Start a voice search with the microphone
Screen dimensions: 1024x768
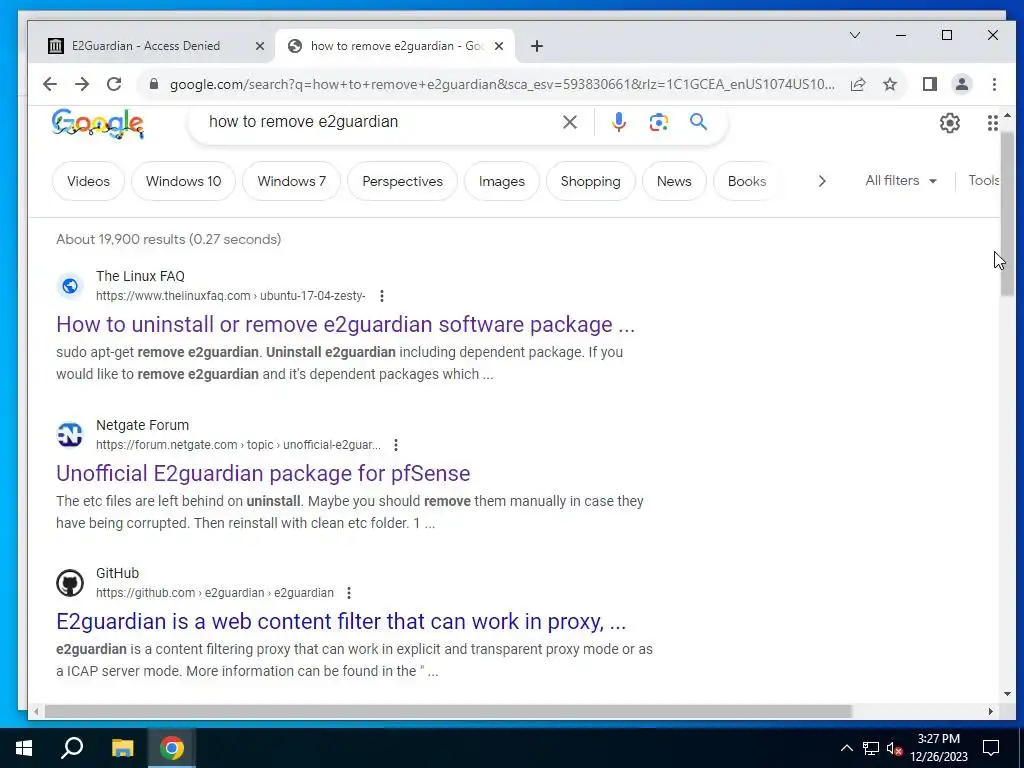(x=618, y=122)
